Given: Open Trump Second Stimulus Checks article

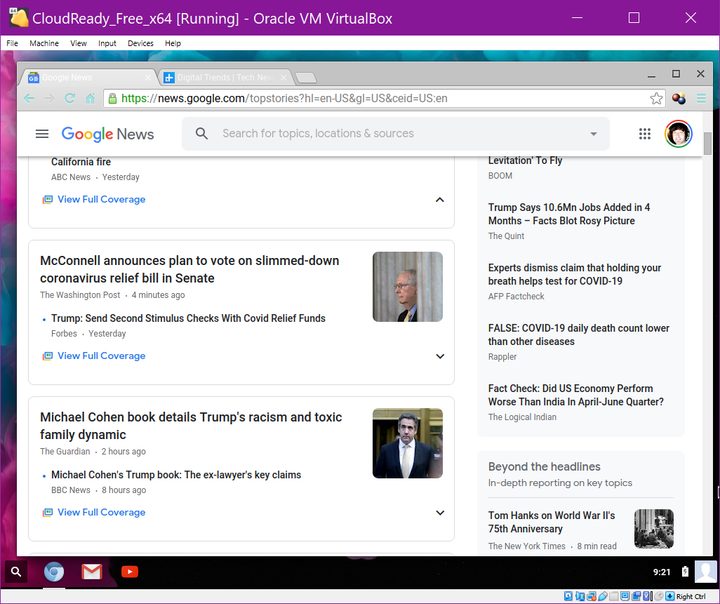Looking at the screenshot, I should 188,318.
